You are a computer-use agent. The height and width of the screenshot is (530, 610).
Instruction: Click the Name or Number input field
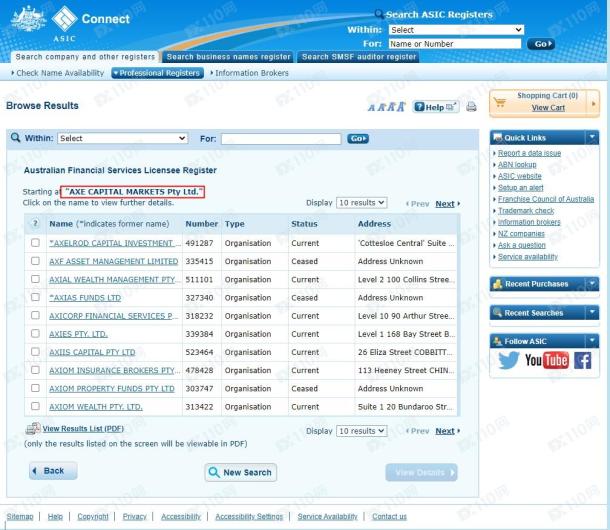(455, 44)
